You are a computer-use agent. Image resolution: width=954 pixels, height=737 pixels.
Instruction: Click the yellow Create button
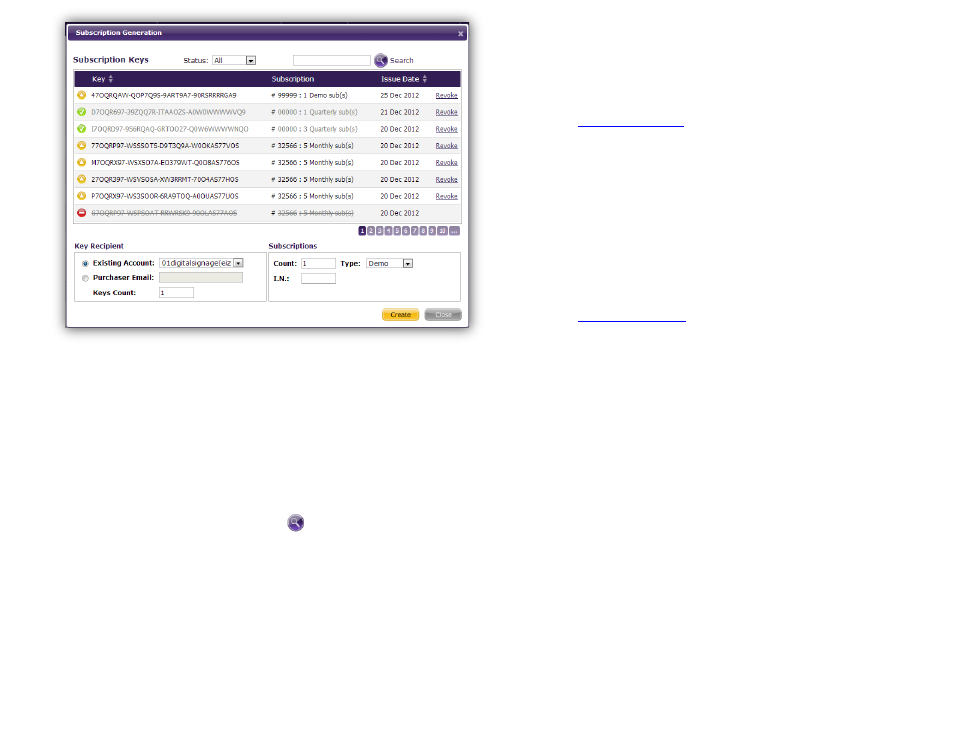pos(400,315)
